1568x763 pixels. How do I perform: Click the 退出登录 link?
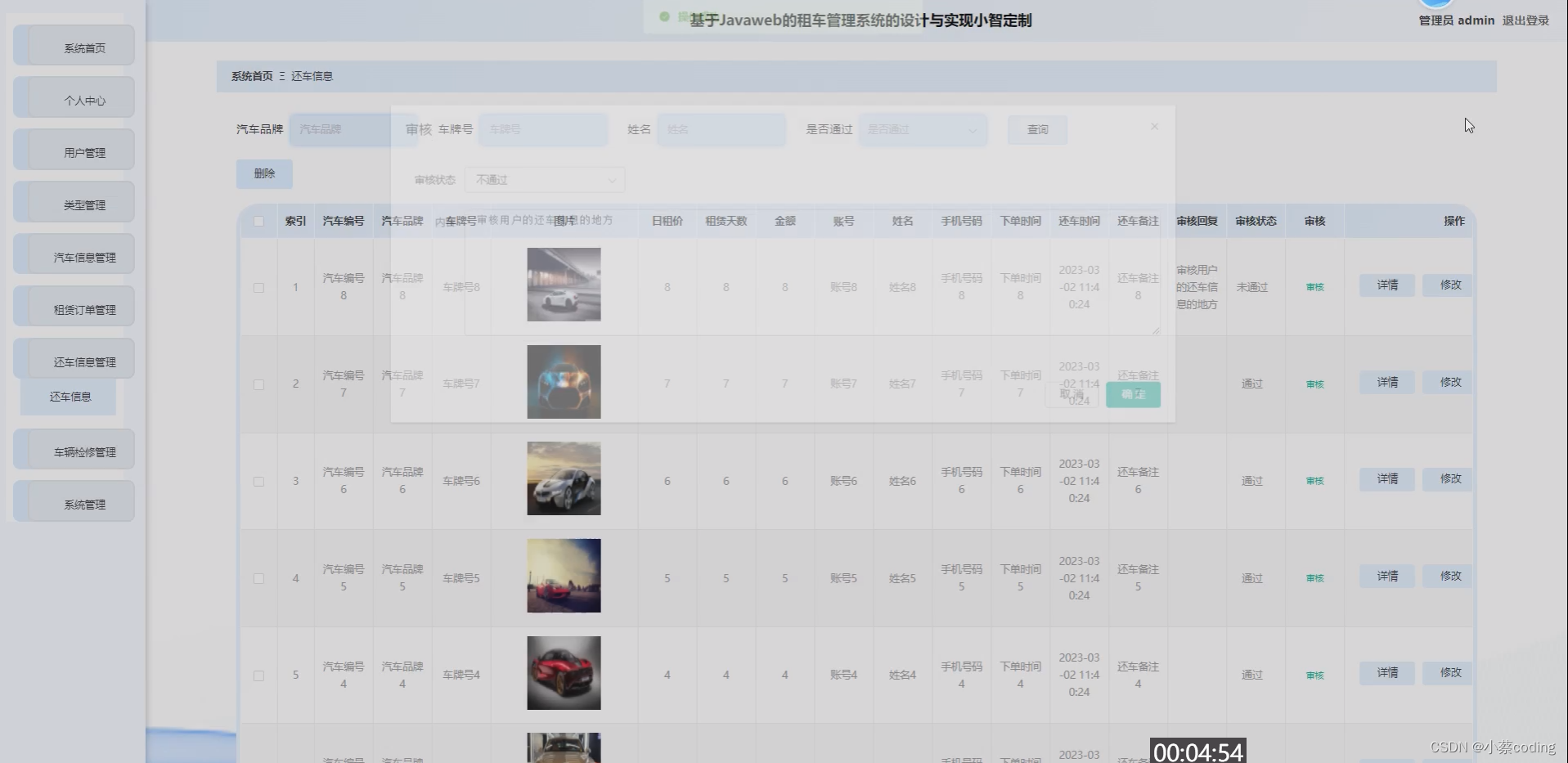(1525, 20)
